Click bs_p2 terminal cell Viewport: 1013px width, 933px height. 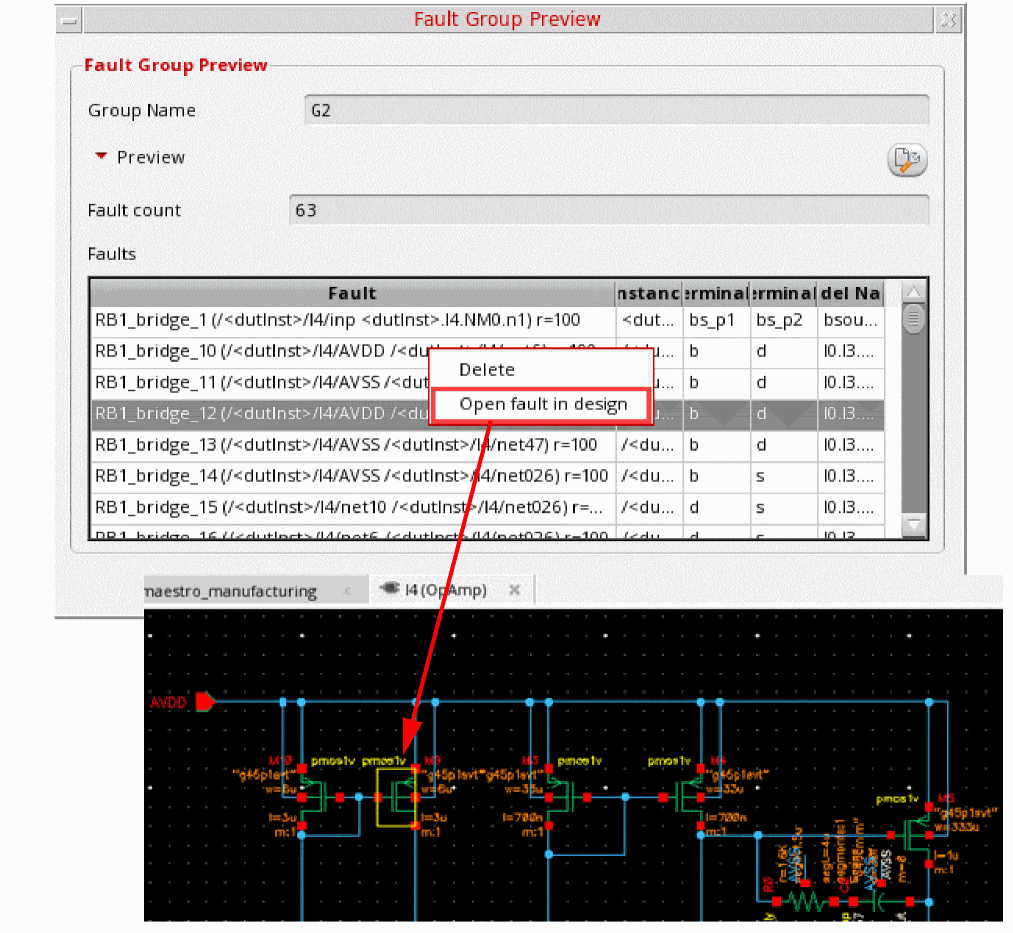pos(783,320)
